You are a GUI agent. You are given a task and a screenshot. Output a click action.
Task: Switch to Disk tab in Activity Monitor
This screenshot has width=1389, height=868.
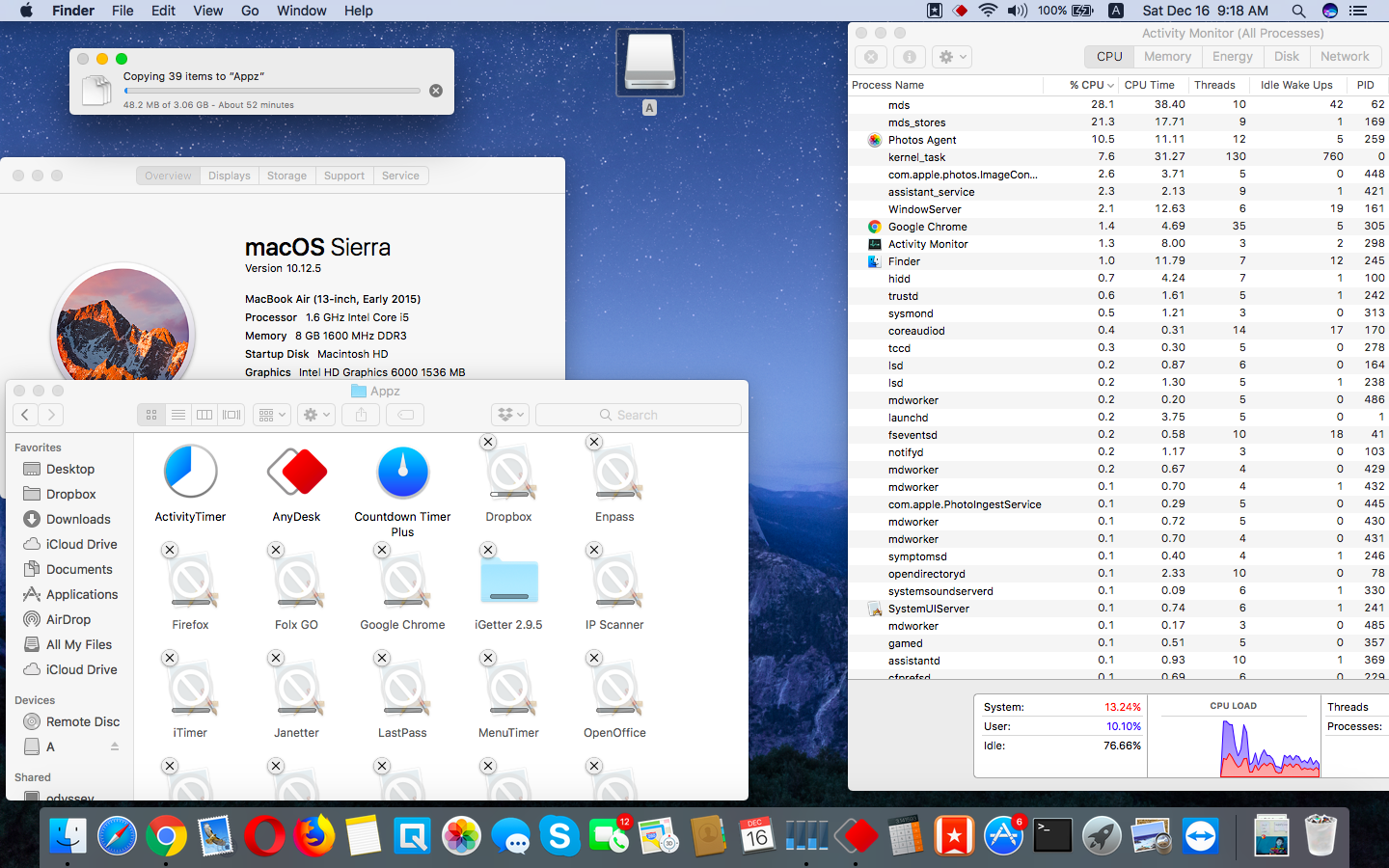click(1287, 57)
